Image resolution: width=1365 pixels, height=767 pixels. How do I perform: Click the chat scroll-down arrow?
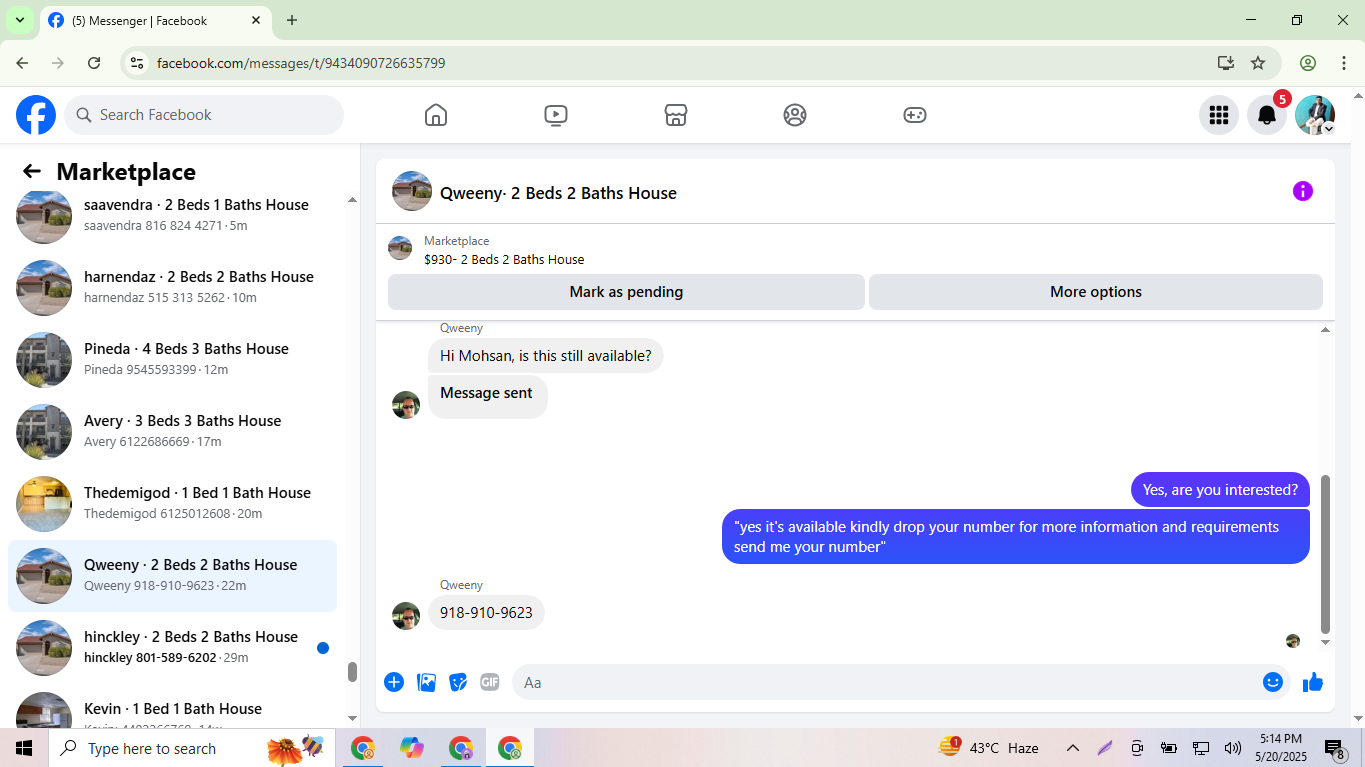[x=1326, y=643]
